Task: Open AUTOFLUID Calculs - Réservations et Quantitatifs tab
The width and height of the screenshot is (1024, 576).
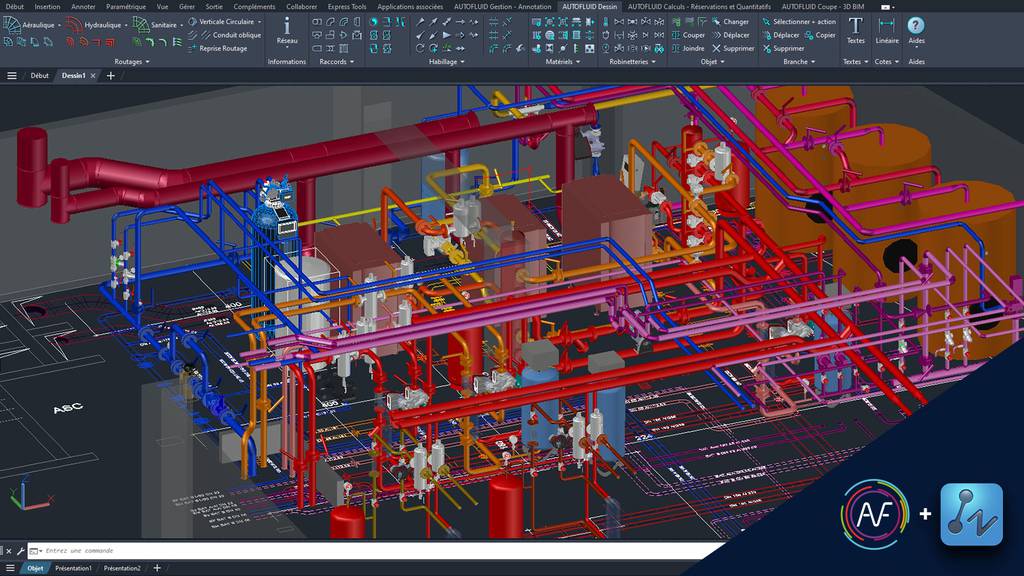Action: tap(699, 7)
